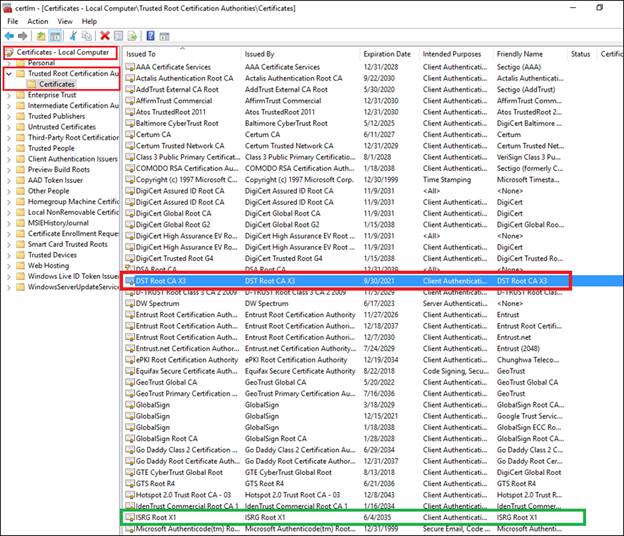
Task: Click the AAA Certificate Services certificate icon
Action: point(130,67)
